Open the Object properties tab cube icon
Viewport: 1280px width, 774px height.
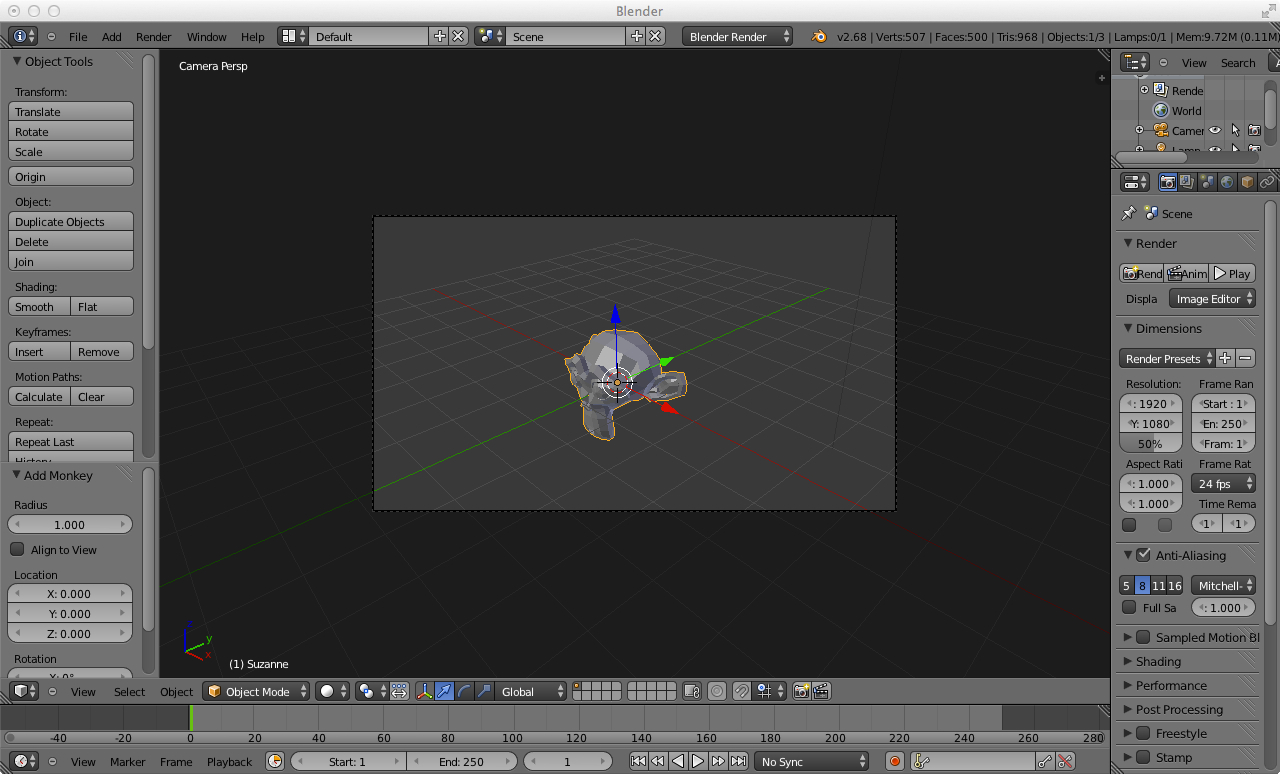(x=1247, y=182)
